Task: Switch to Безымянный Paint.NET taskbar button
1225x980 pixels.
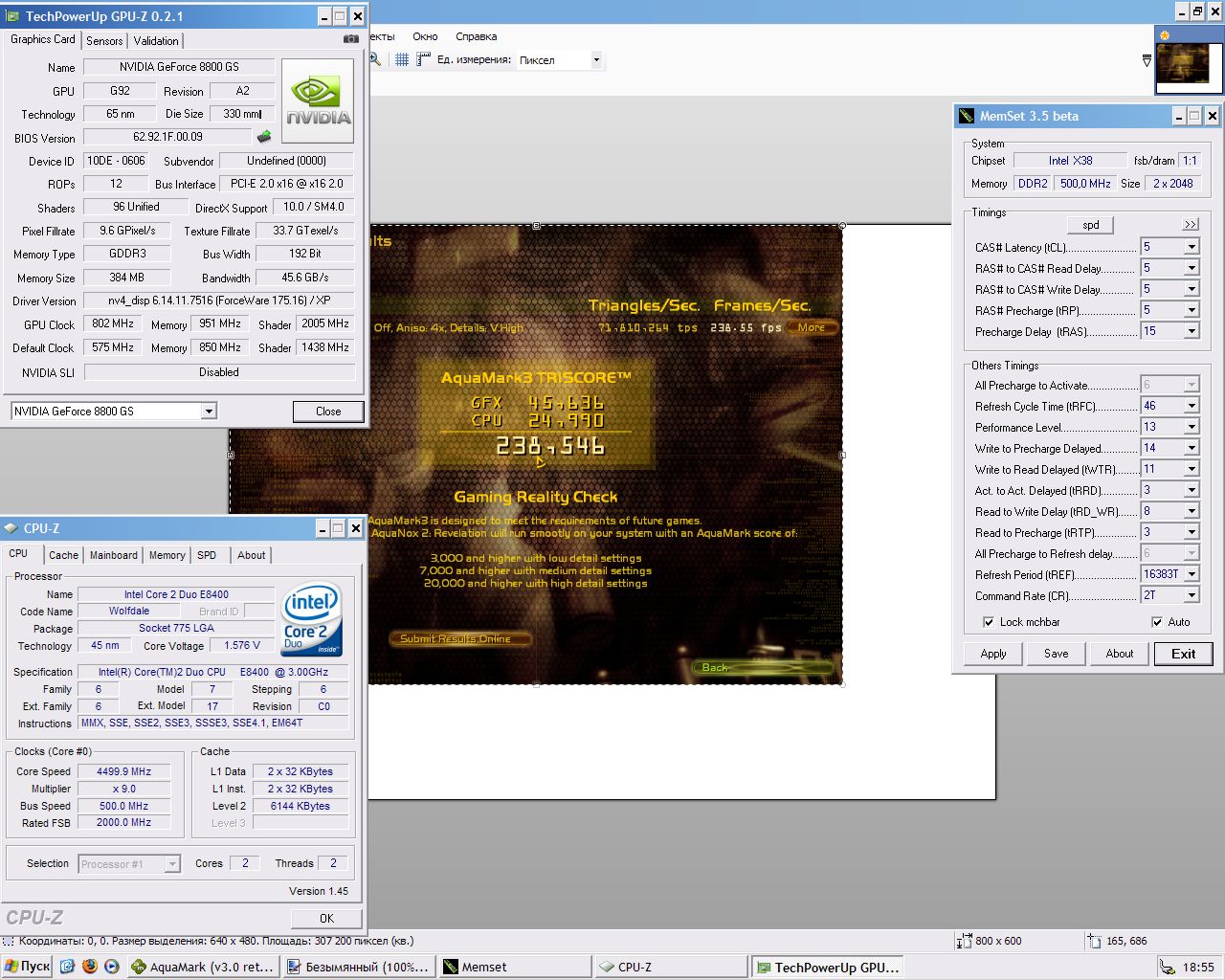Action: point(359,967)
